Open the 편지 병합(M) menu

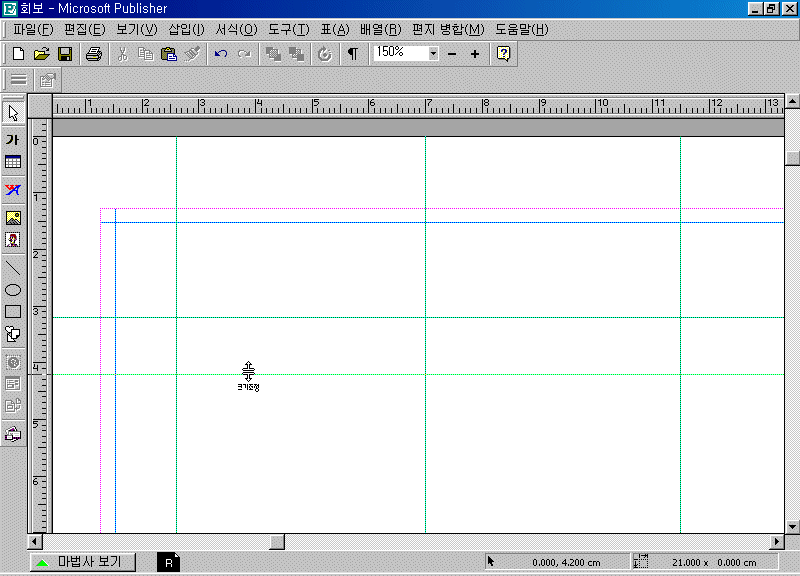tap(448, 30)
